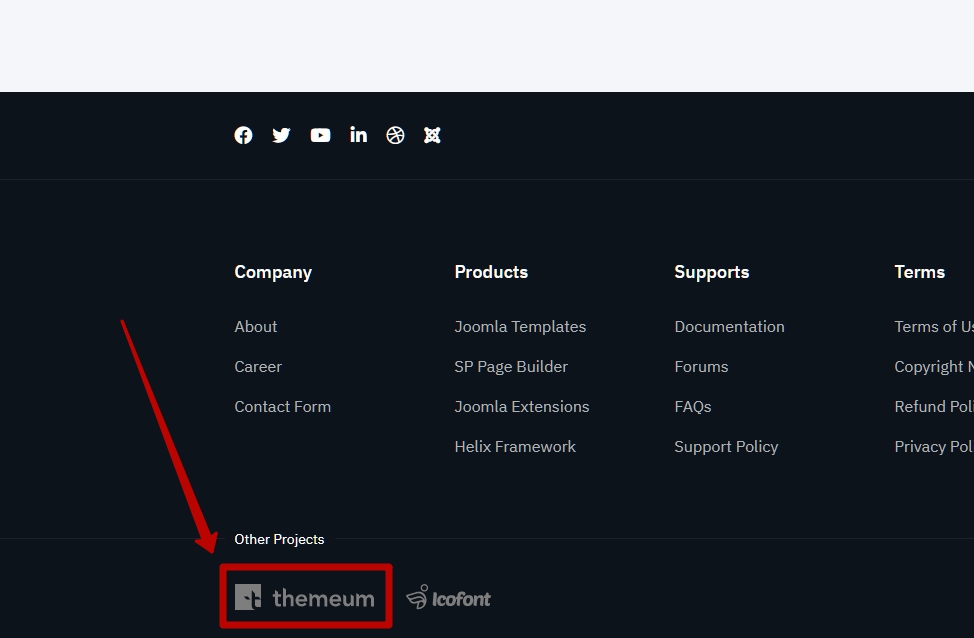Visit the LinkedIn profile icon
The image size is (974, 638).
click(358, 135)
